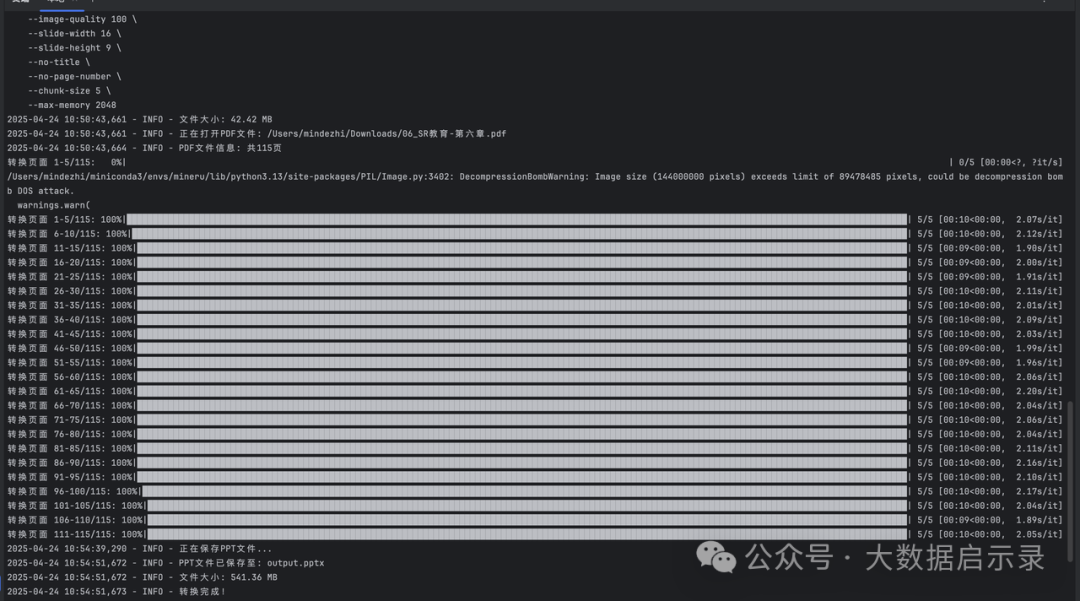Click the 转换页面 81-85/115 label
1080x601 pixels.
point(59,449)
